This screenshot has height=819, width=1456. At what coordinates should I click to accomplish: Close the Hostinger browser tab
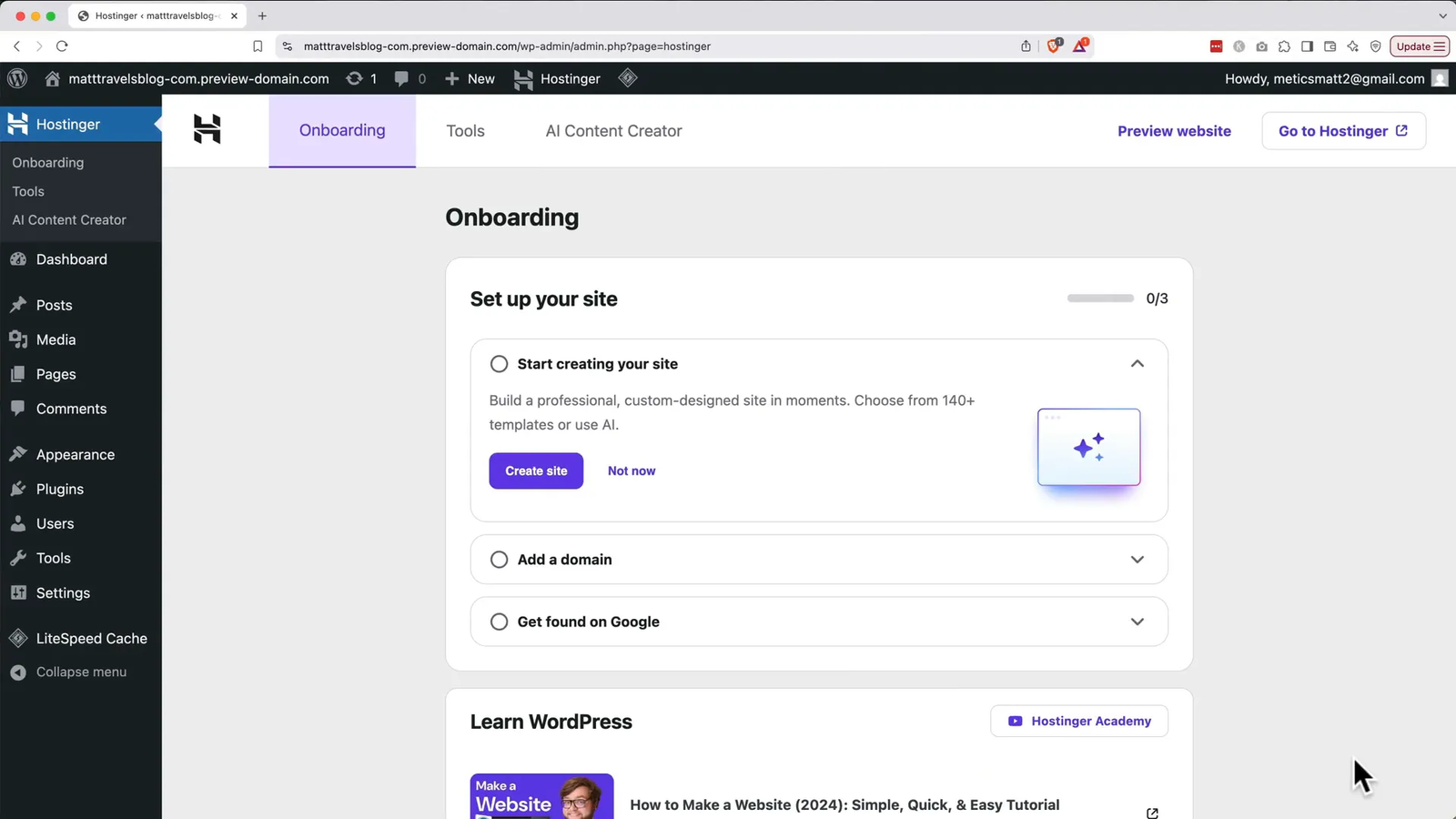(x=234, y=15)
